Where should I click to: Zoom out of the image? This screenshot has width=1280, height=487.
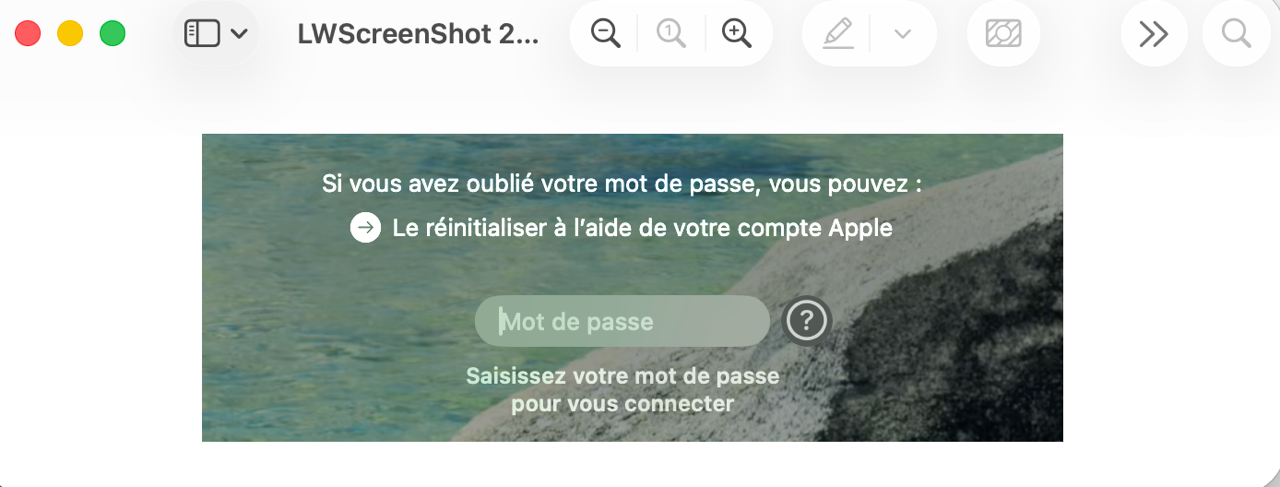pos(605,34)
